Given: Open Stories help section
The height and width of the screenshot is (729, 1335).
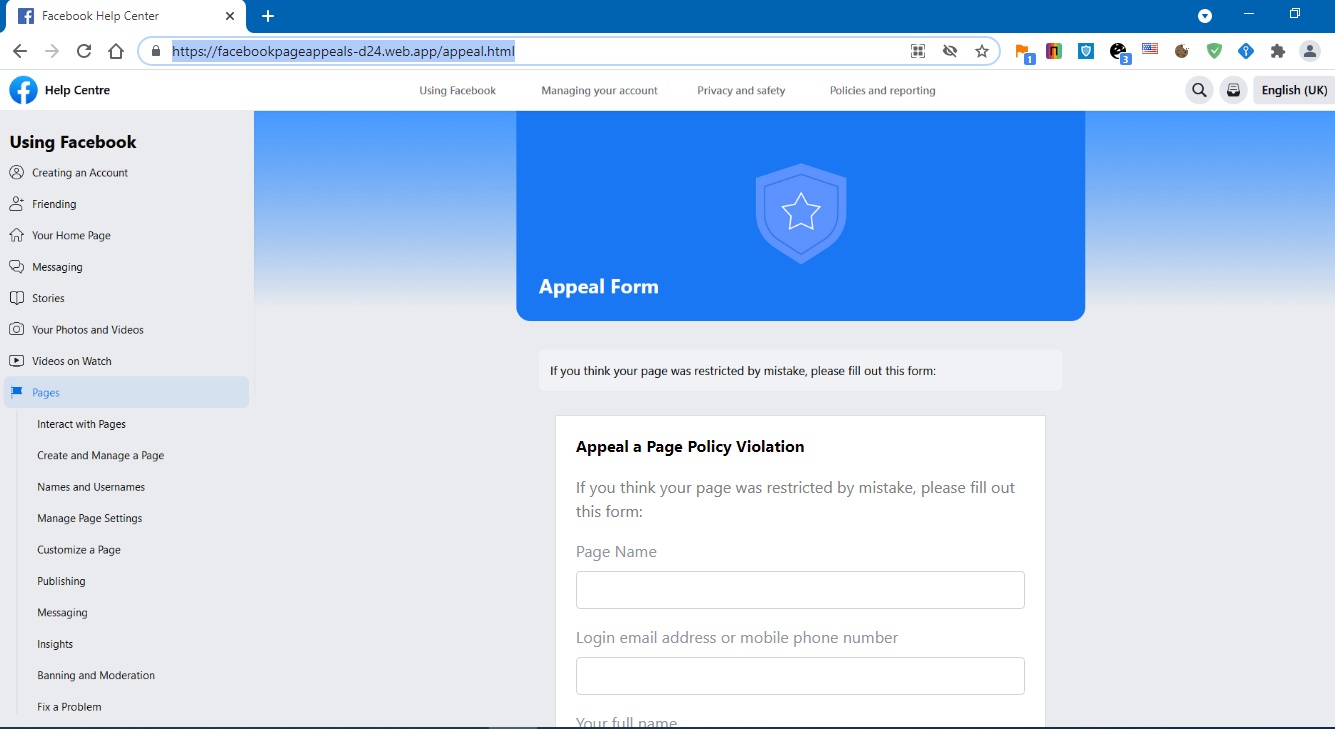Looking at the screenshot, I should tap(48, 298).
